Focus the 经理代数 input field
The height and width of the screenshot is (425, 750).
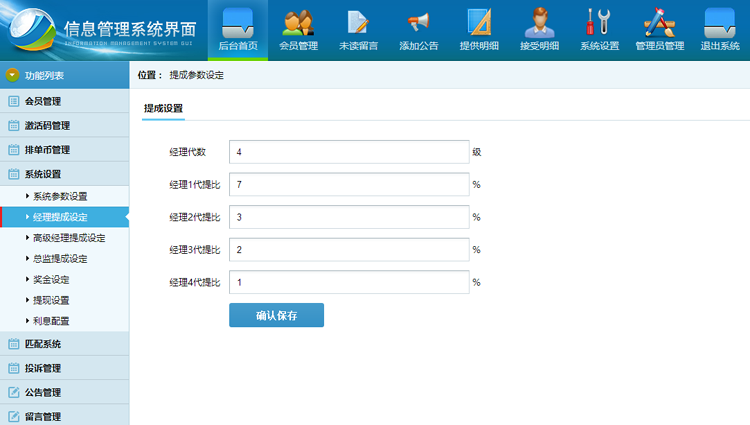349,152
